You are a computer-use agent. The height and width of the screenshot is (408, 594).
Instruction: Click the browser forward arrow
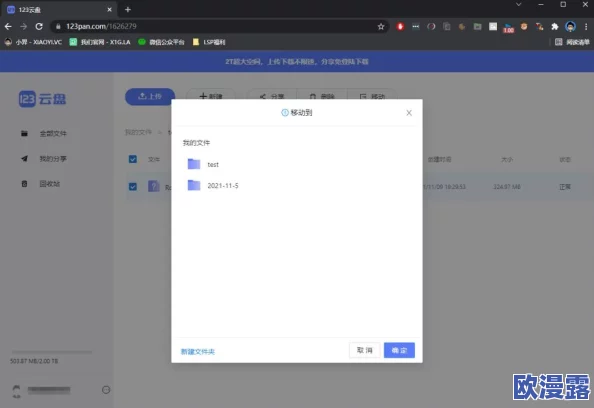[23, 26]
